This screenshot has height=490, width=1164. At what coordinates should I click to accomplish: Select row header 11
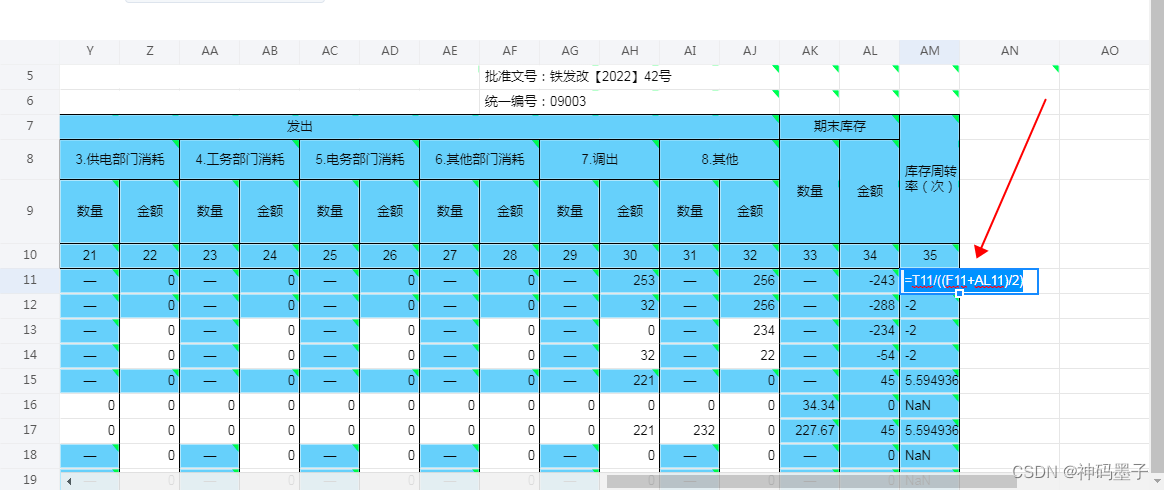pos(30,281)
